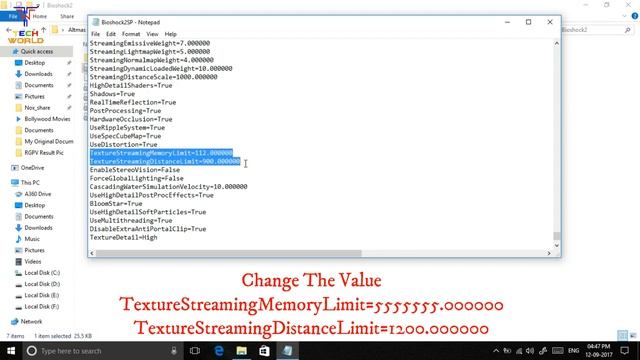Open the View menu in Notepad
The height and width of the screenshot is (360, 640).
tap(152, 34)
